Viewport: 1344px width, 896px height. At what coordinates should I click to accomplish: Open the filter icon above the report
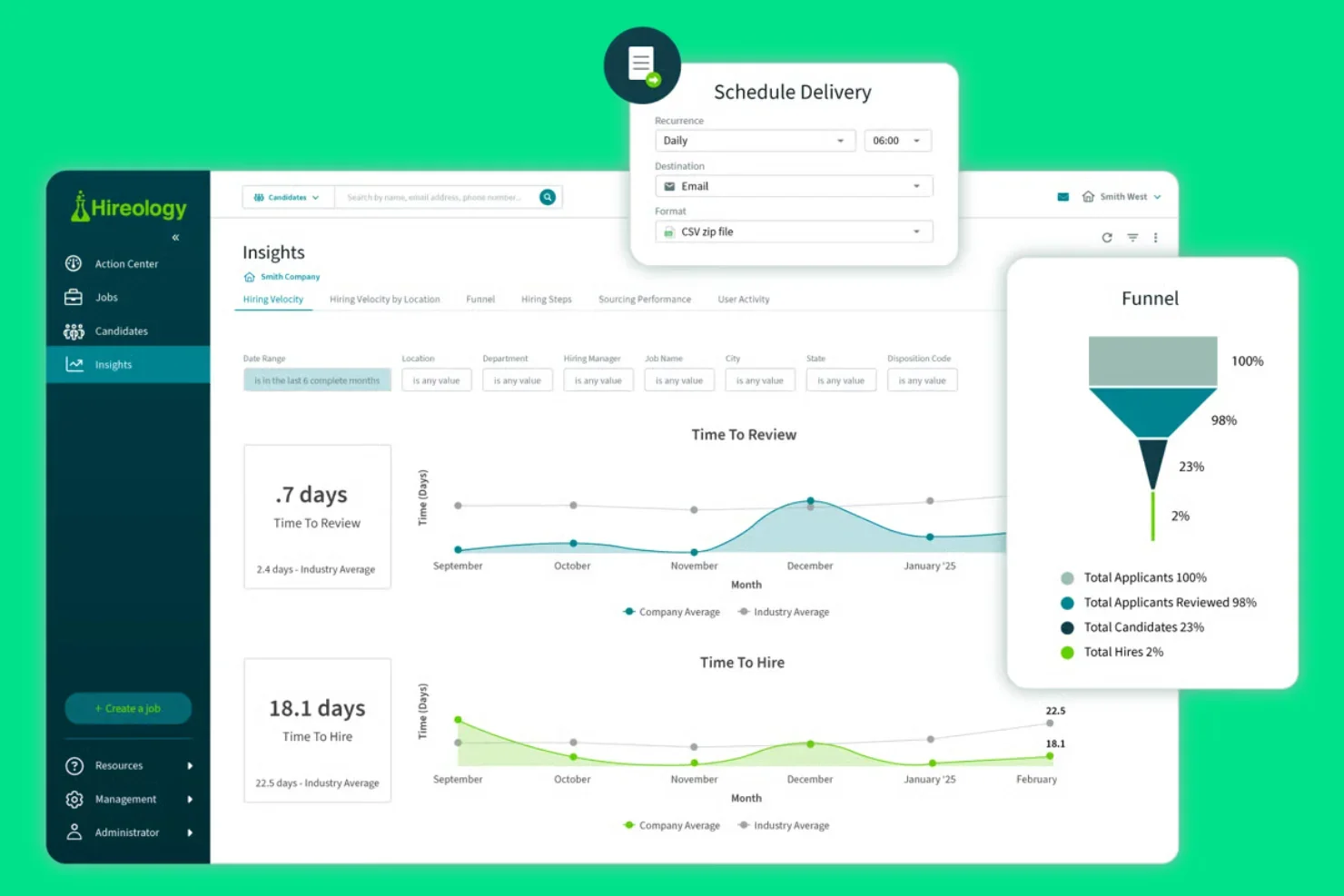click(1132, 237)
